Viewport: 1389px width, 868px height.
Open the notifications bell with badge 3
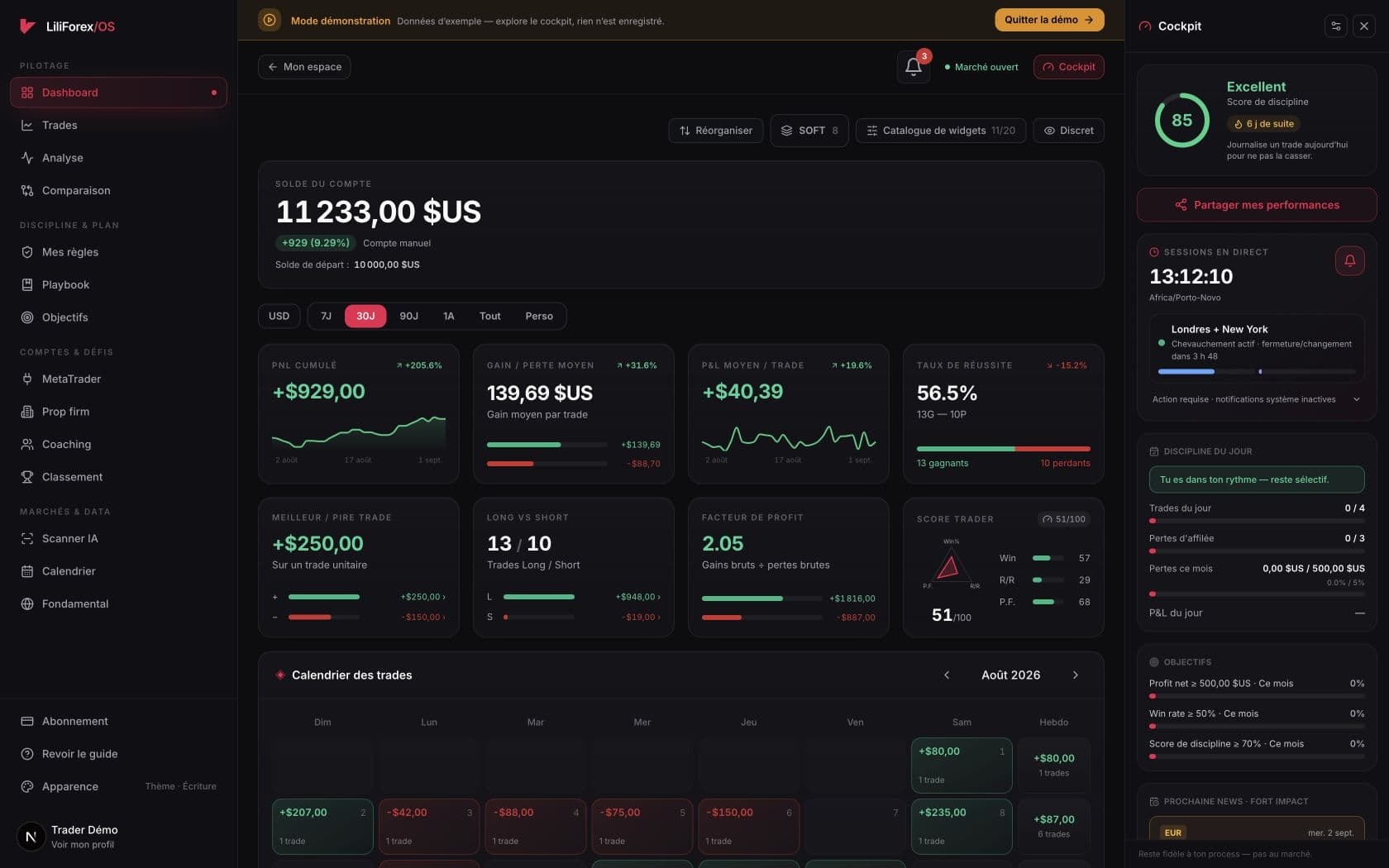(913, 67)
